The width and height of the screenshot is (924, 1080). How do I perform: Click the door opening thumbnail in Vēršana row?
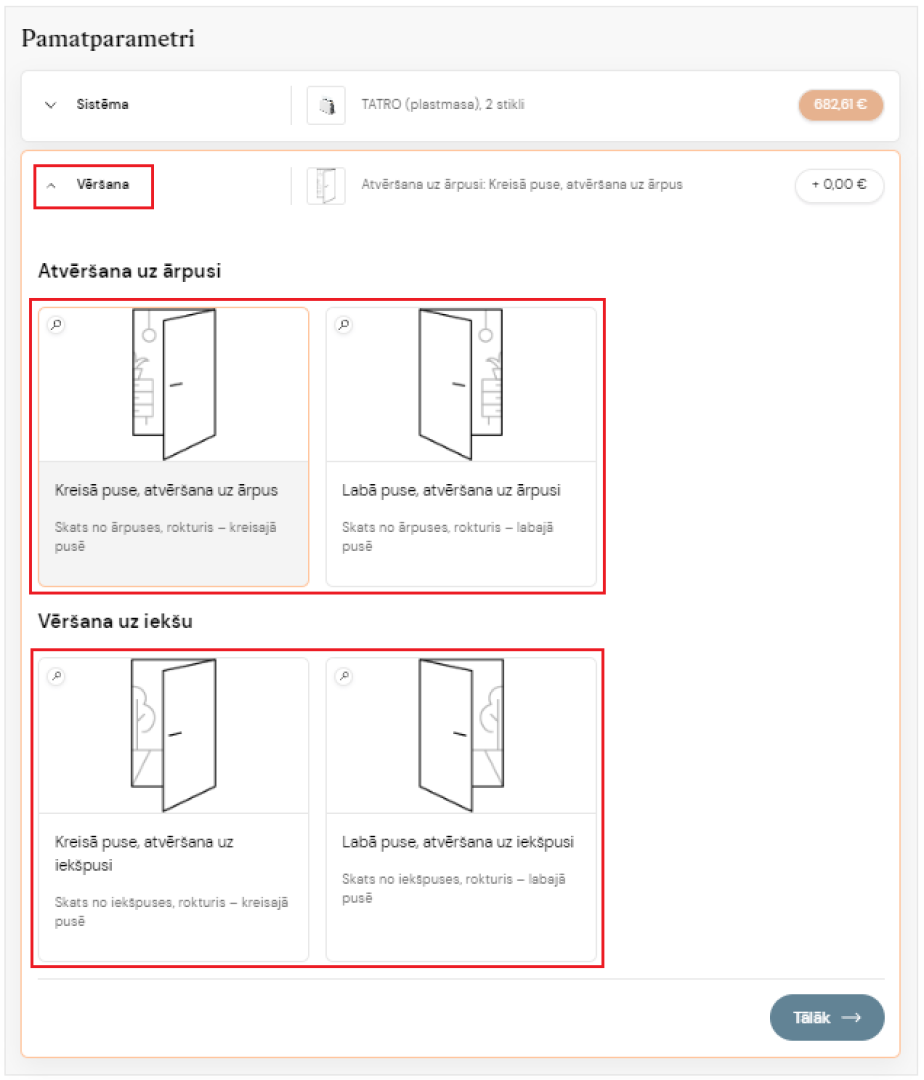click(x=326, y=185)
